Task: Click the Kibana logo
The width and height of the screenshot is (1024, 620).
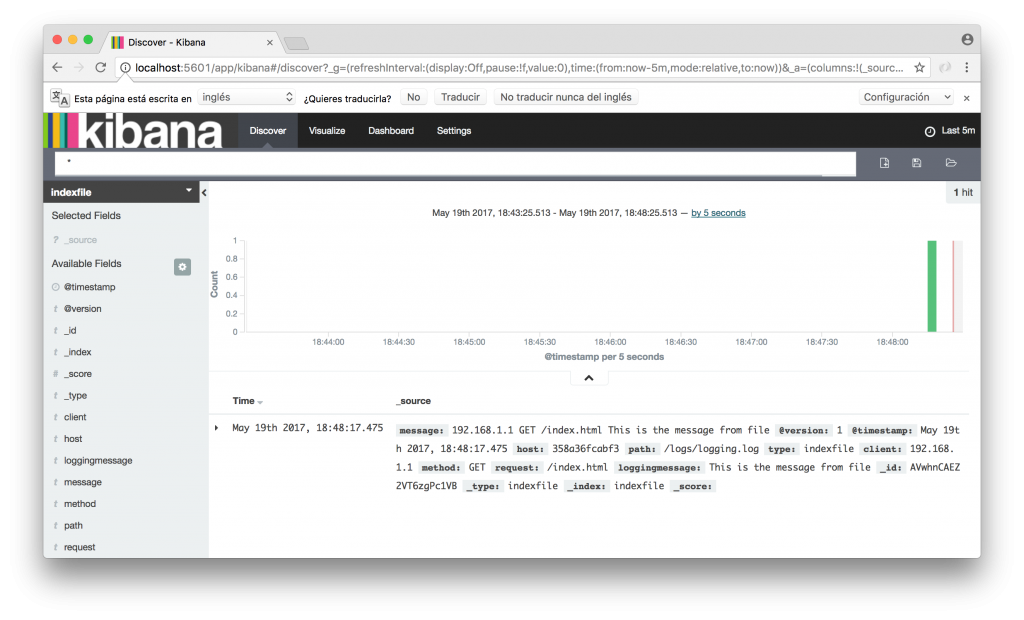Action: coord(133,131)
